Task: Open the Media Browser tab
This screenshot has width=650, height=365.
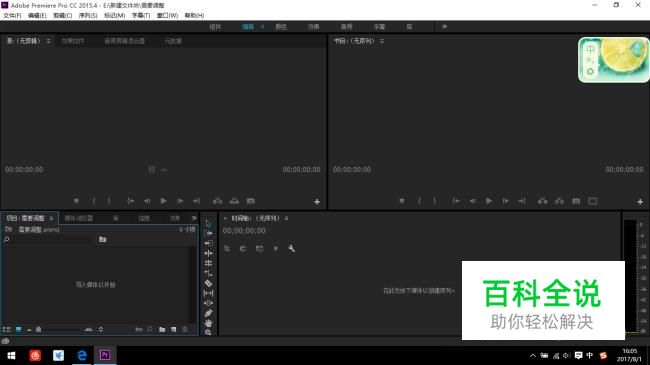Action: tap(78, 218)
